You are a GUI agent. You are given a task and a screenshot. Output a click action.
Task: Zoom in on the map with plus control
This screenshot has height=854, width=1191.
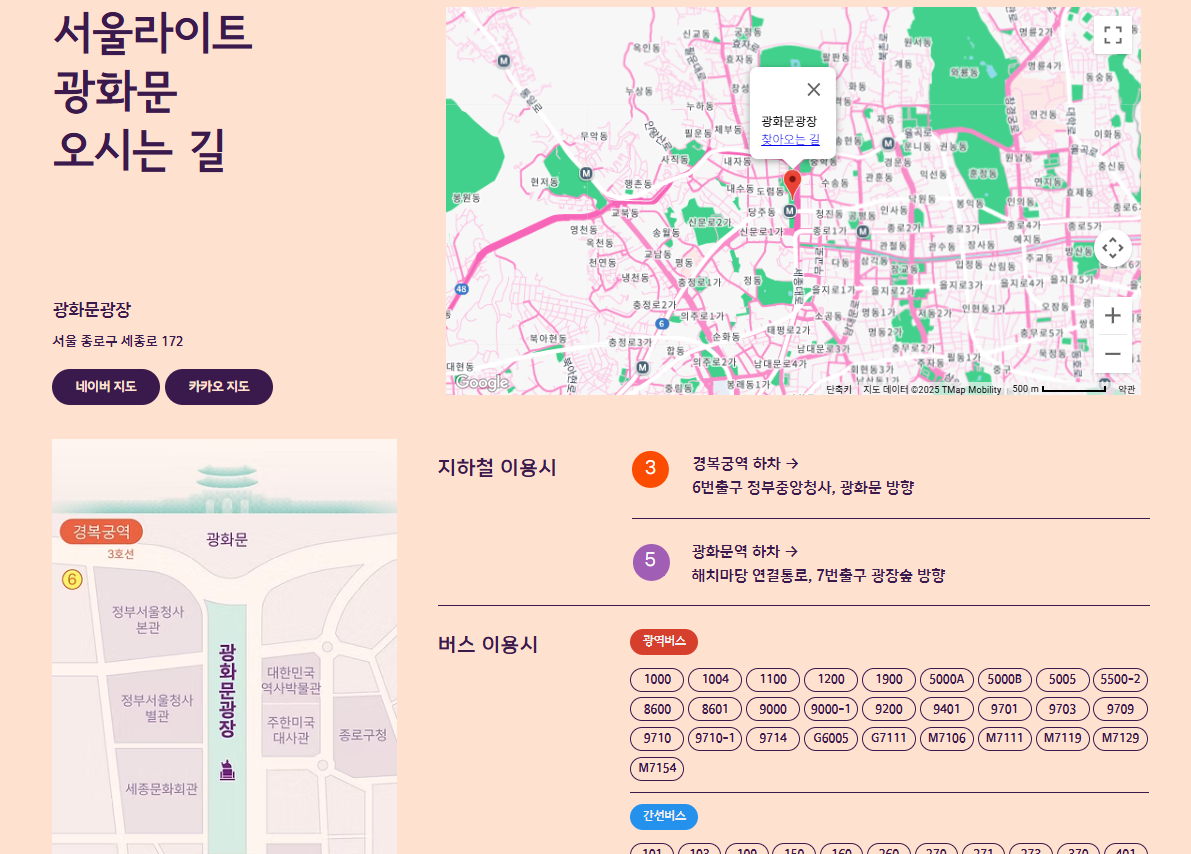(x=1111, y=315)
